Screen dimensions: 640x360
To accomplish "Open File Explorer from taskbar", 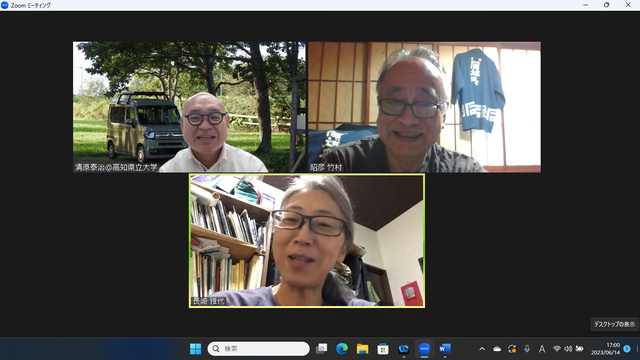I will click(362, 349).
